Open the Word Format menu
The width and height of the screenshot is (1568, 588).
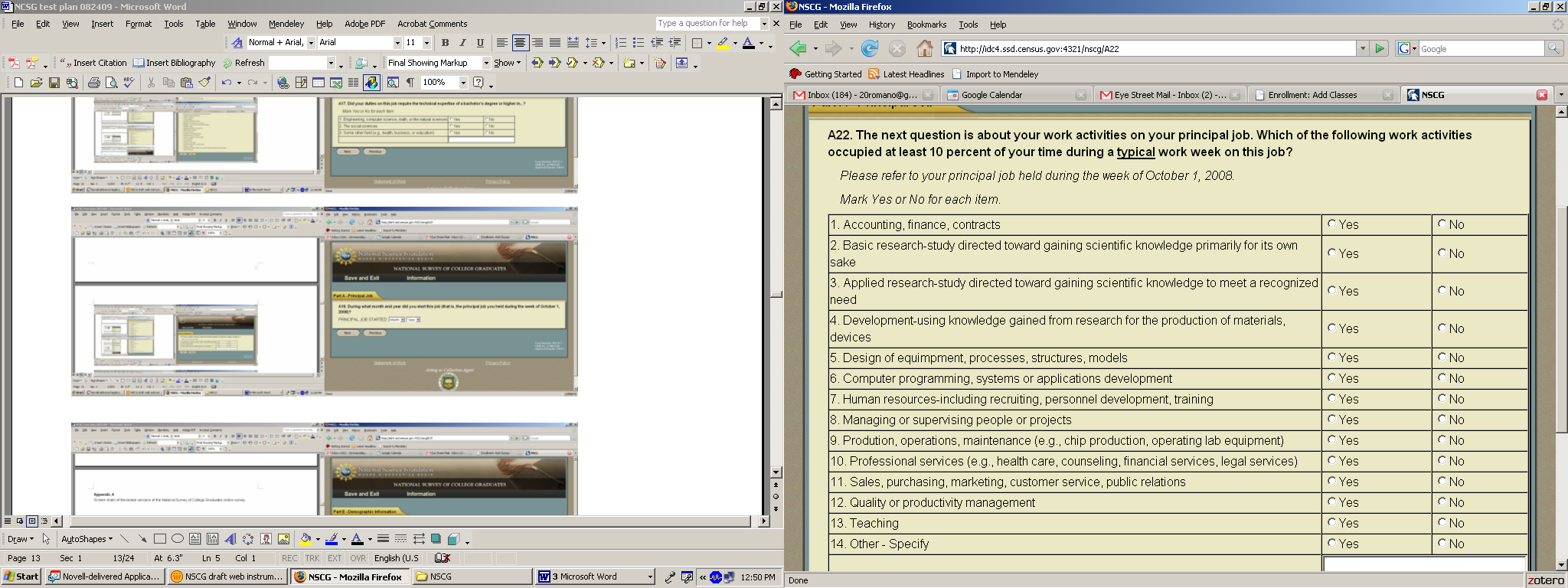click(139, 24)
